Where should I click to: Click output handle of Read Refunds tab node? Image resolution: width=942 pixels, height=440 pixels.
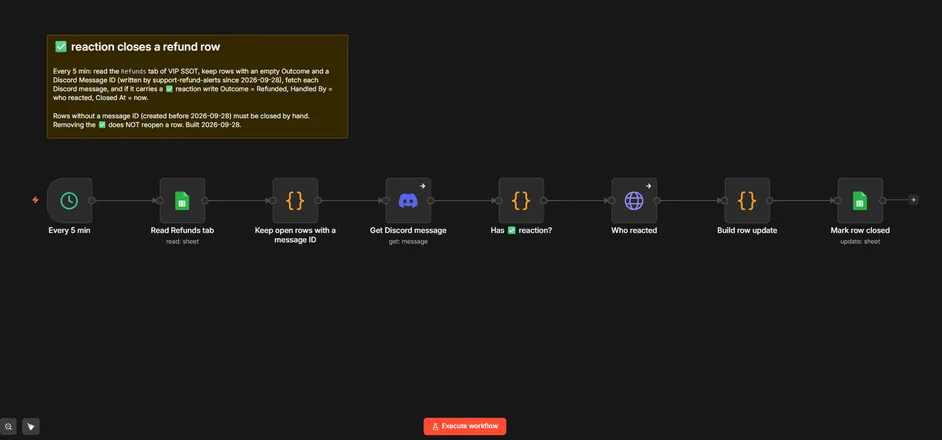tap(205, 201)
